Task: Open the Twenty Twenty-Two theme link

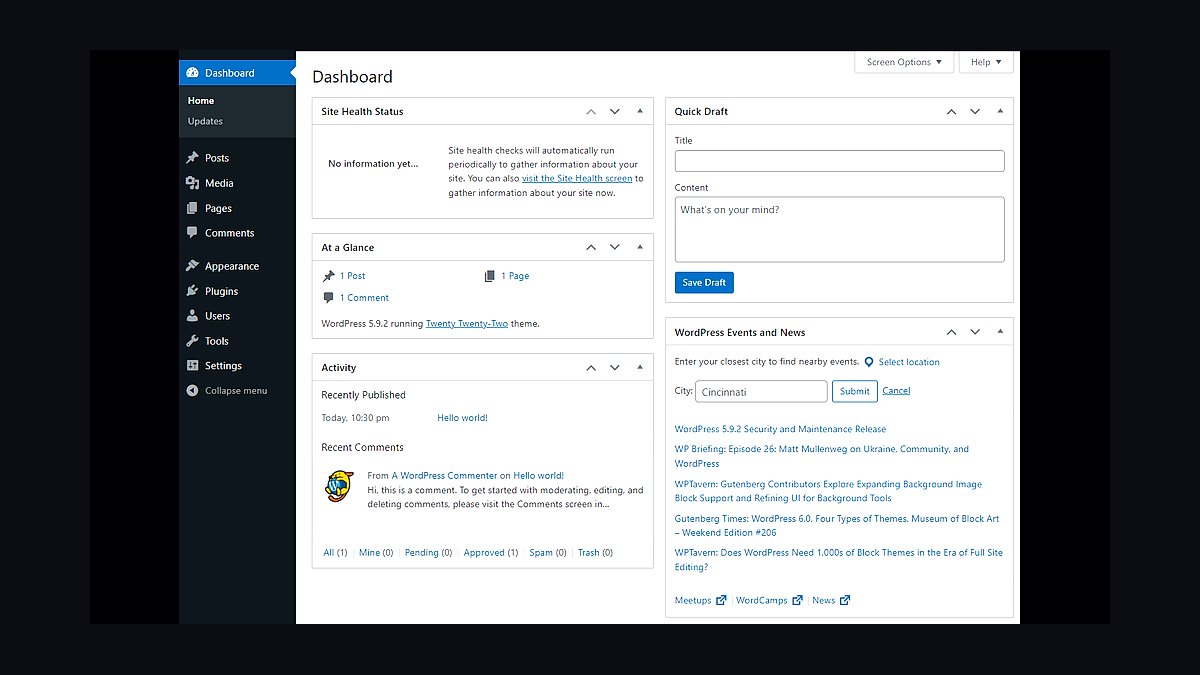Action: pos(467,324)
